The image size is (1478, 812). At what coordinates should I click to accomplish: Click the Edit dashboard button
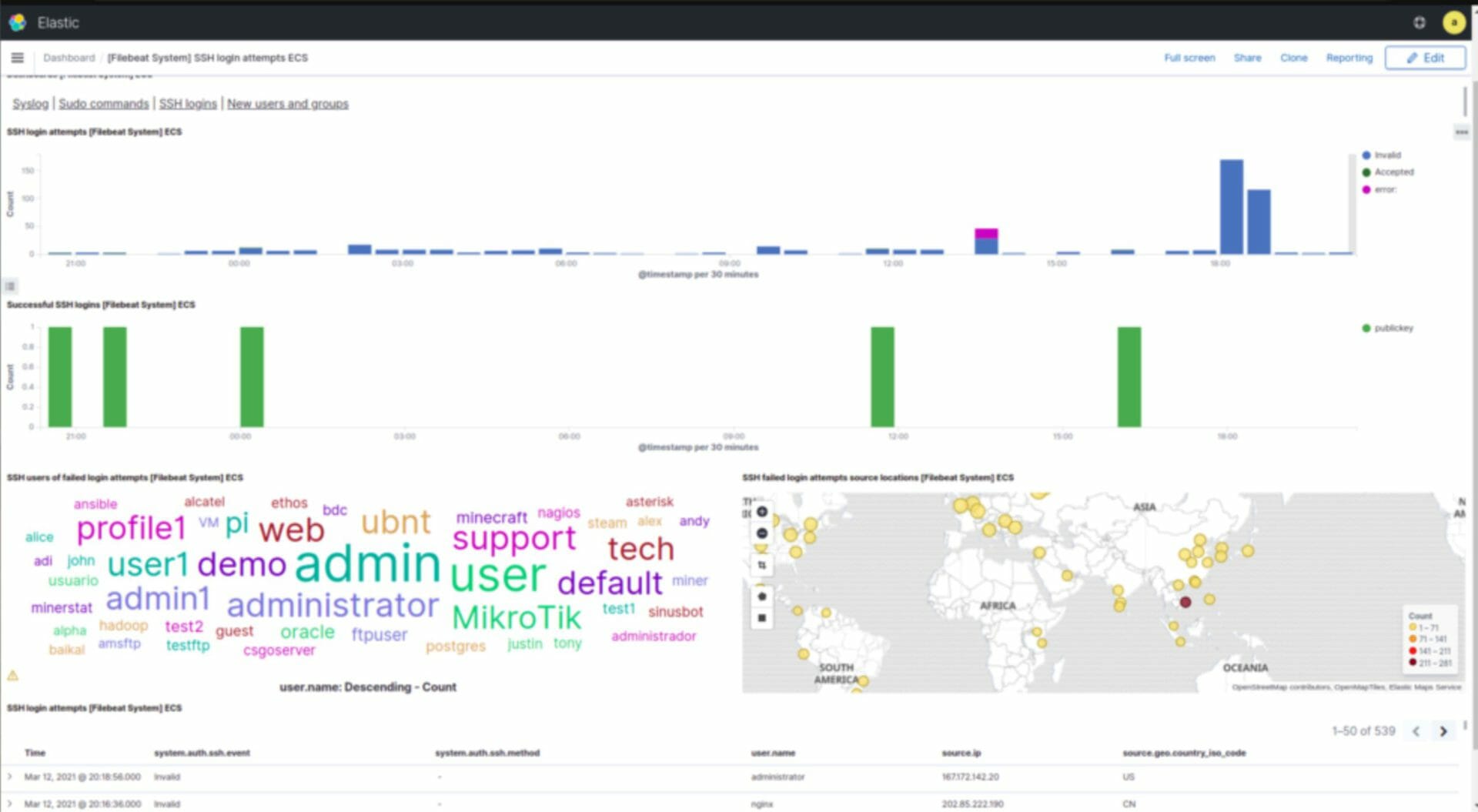point(1425,58)
